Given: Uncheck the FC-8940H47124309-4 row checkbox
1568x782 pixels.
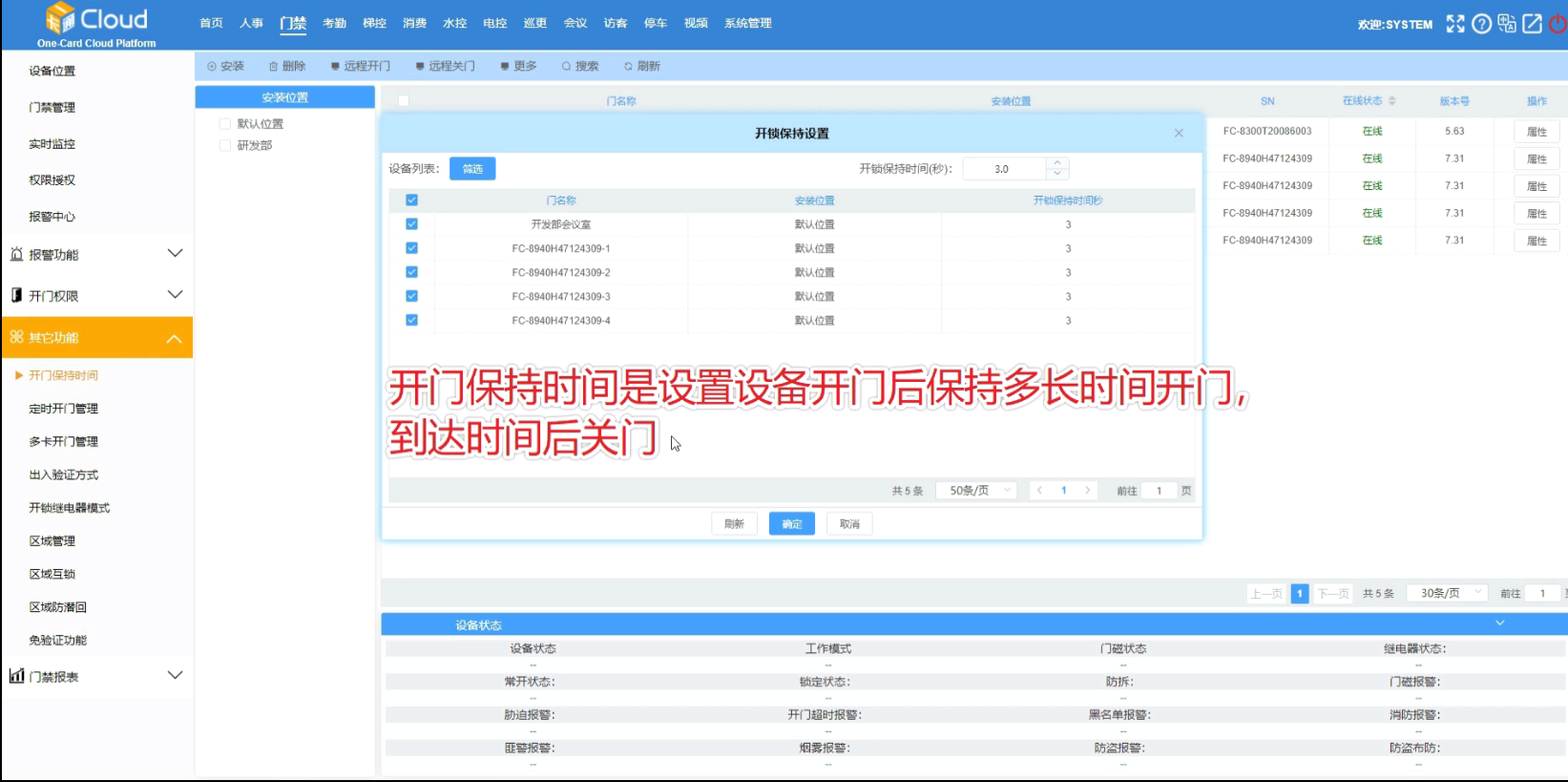Looking at the screenshot, I should pyautogui.click(x=411, y=320).
